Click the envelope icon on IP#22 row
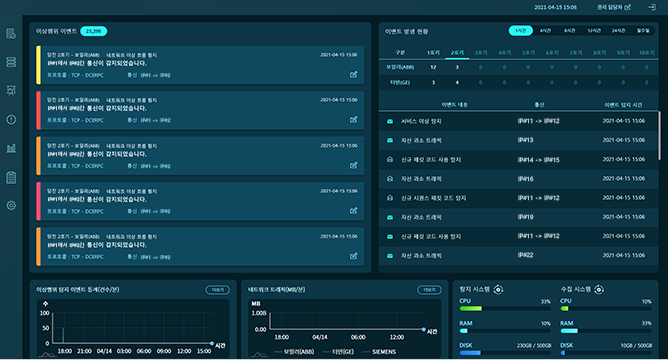The image size is (668, 360). click(x=390, y=256)
